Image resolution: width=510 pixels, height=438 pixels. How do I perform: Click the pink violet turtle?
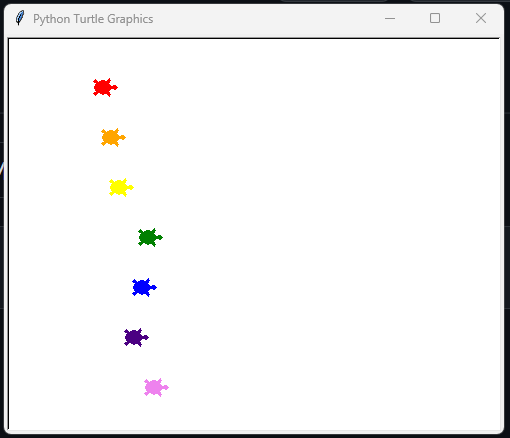pyautogui.click(x=156, y=387)
